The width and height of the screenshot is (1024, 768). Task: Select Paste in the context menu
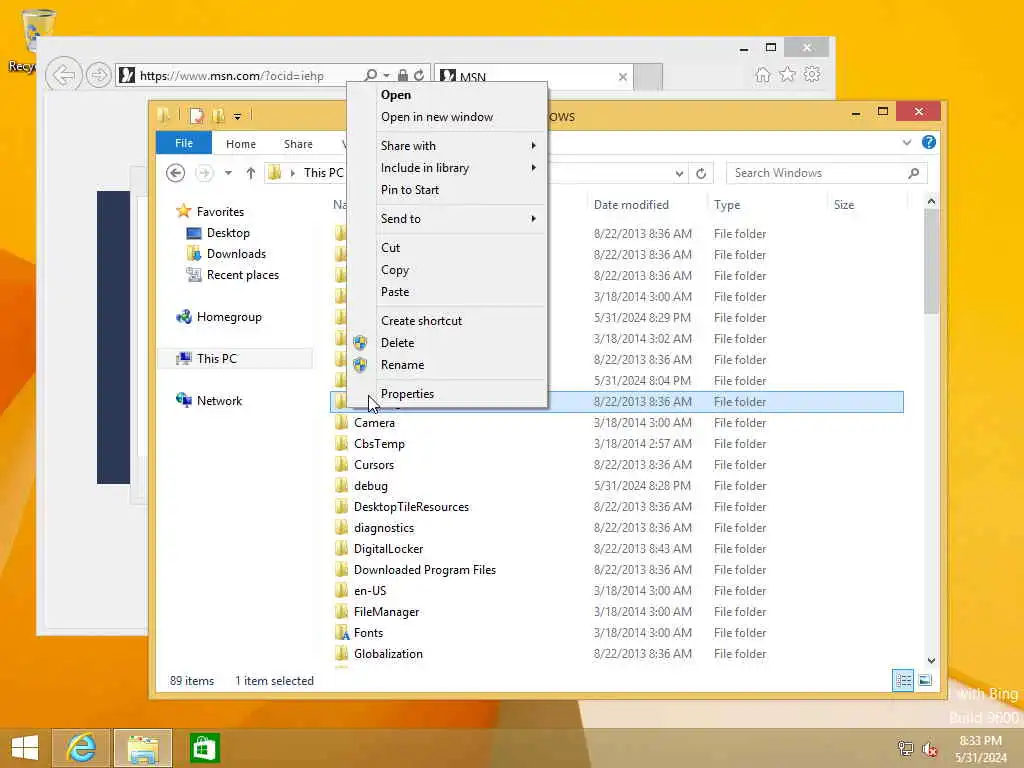447,292
